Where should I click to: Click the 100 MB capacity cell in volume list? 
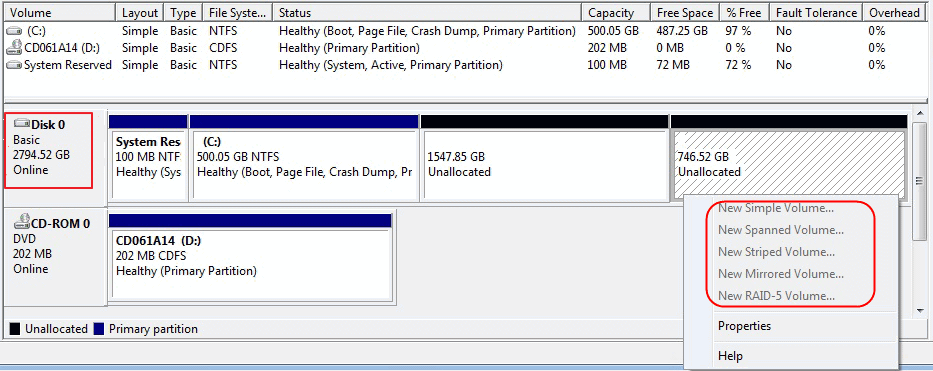coord(607,65)
